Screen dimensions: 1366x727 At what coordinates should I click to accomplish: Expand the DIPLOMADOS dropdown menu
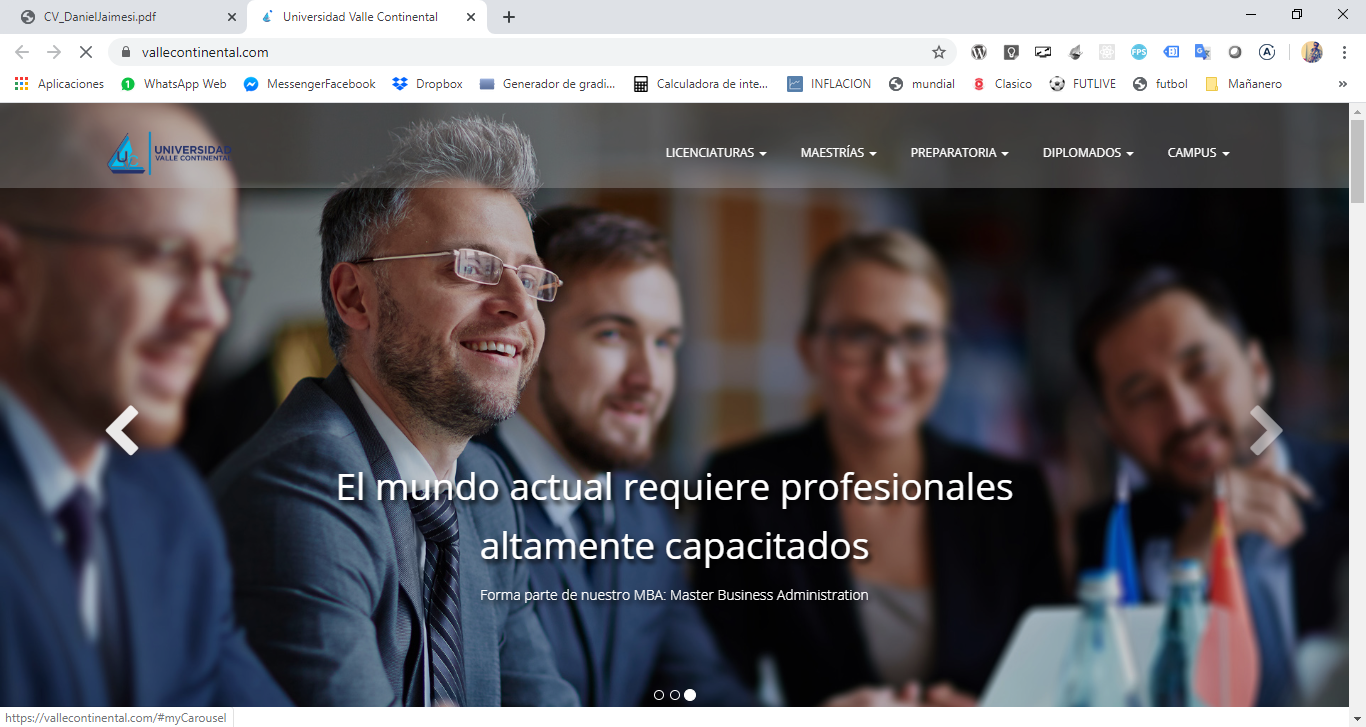pos(1088,153)
